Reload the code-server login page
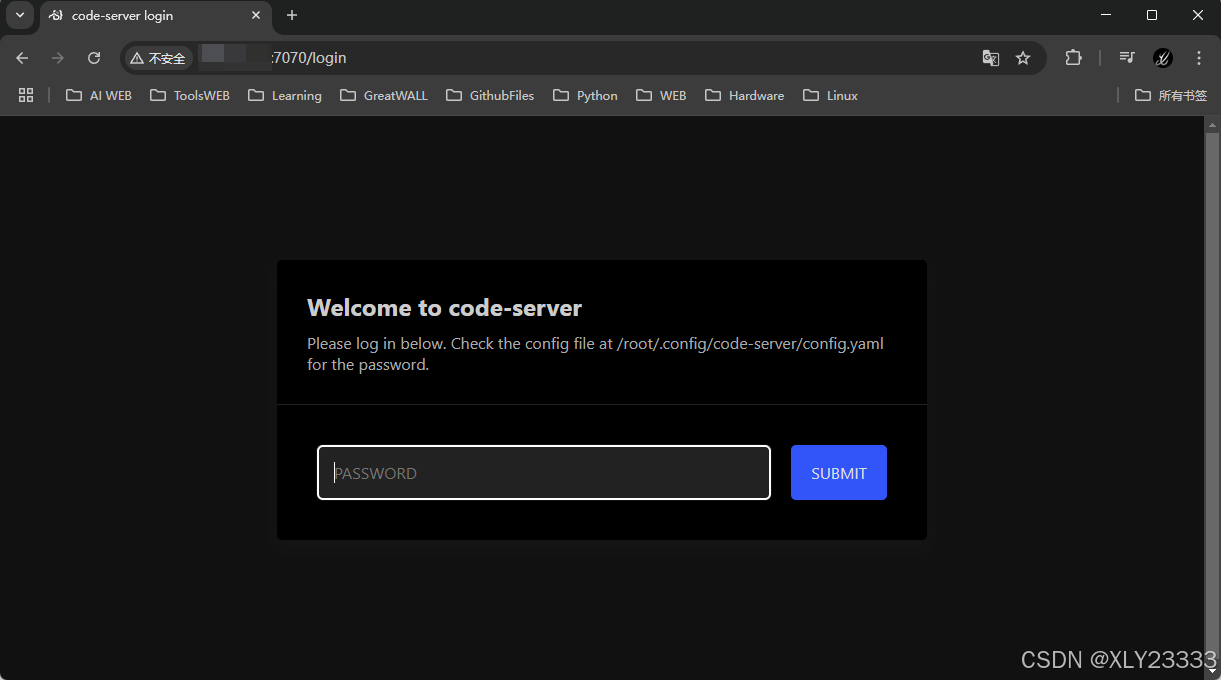Image resolution: width=1221 pixels, height=680 pixels. click(93, 58)
